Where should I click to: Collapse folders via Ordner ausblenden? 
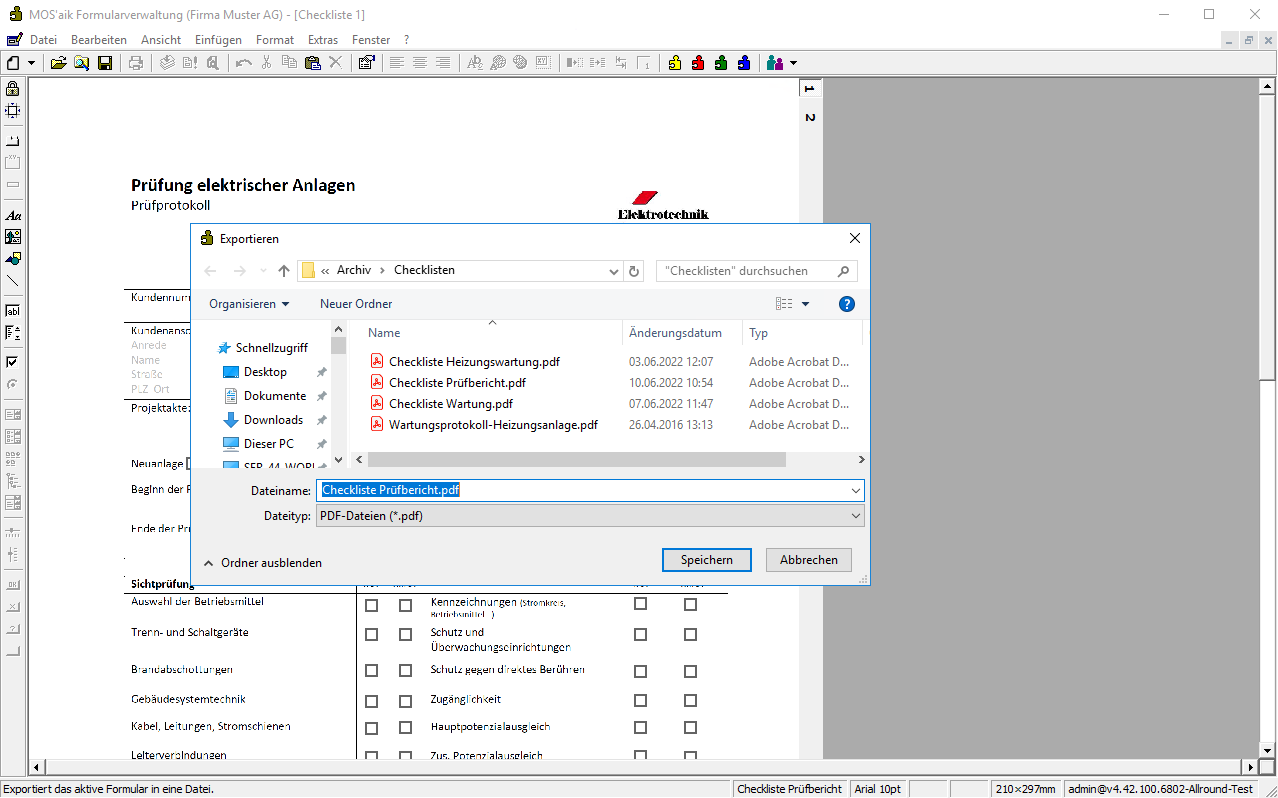(262, 563)
